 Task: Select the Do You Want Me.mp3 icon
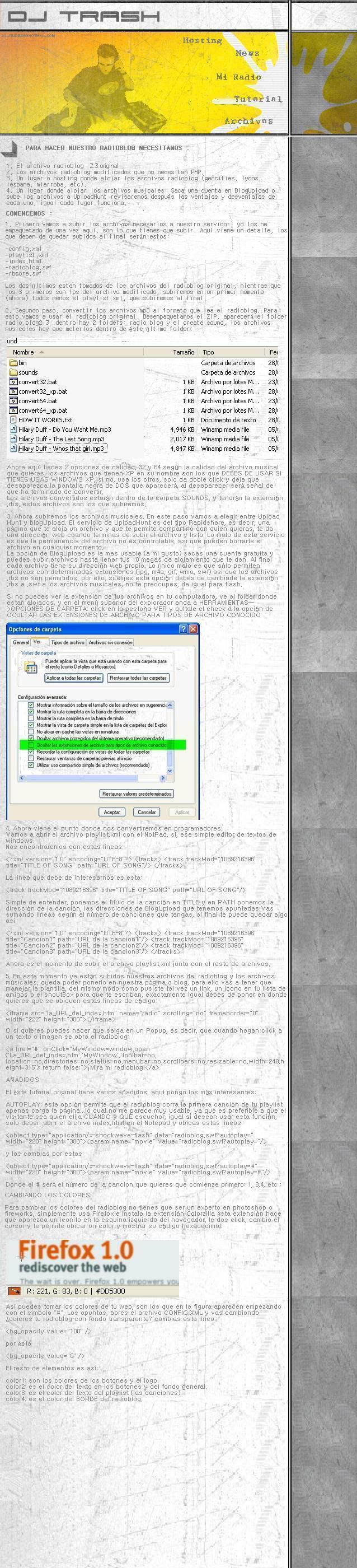13,429
